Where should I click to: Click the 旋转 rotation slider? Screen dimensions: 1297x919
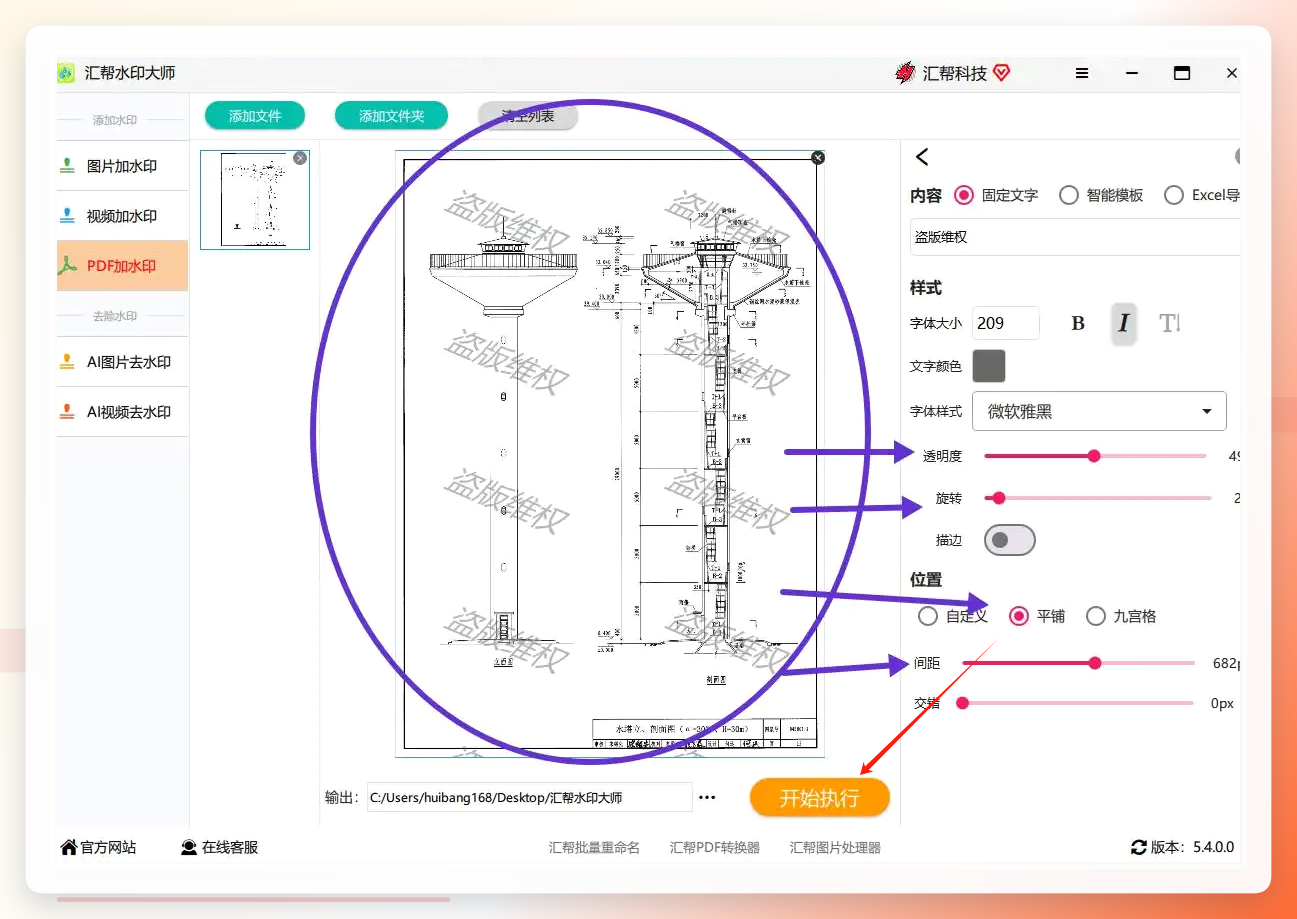[x=1098, y=498]
